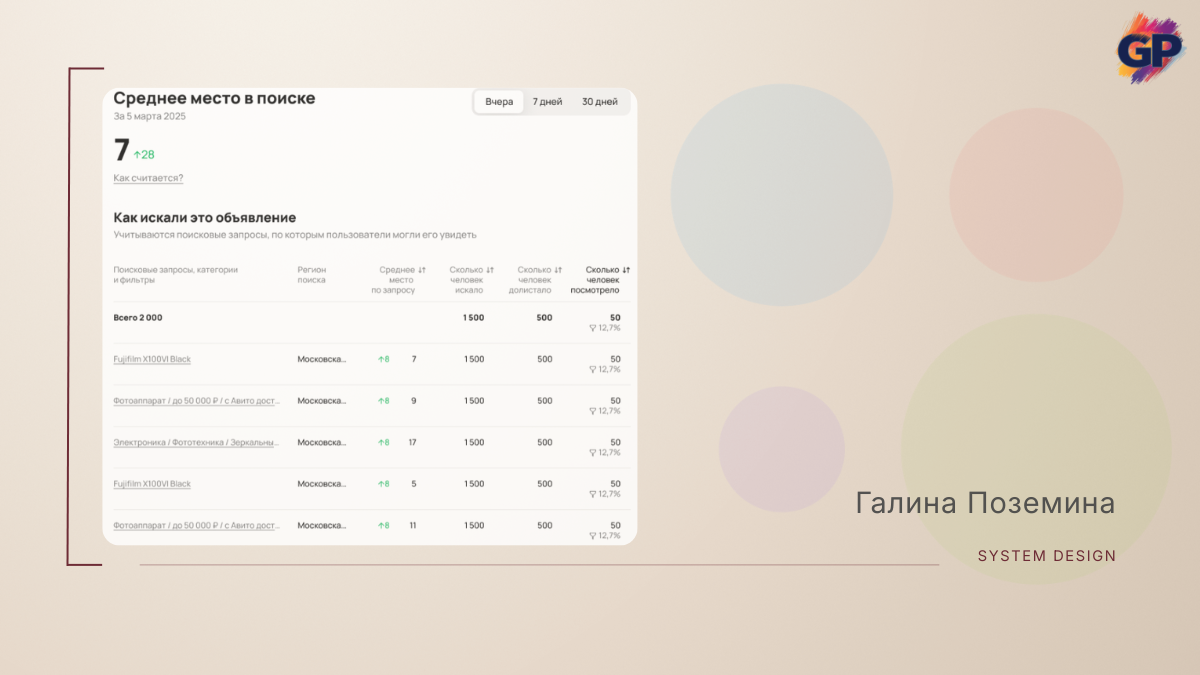The width and height of the screenshot is (1200, 675).
Task: Open Fujifilm X100VI Black query with place 7
Action: click(x=152, y=359)
